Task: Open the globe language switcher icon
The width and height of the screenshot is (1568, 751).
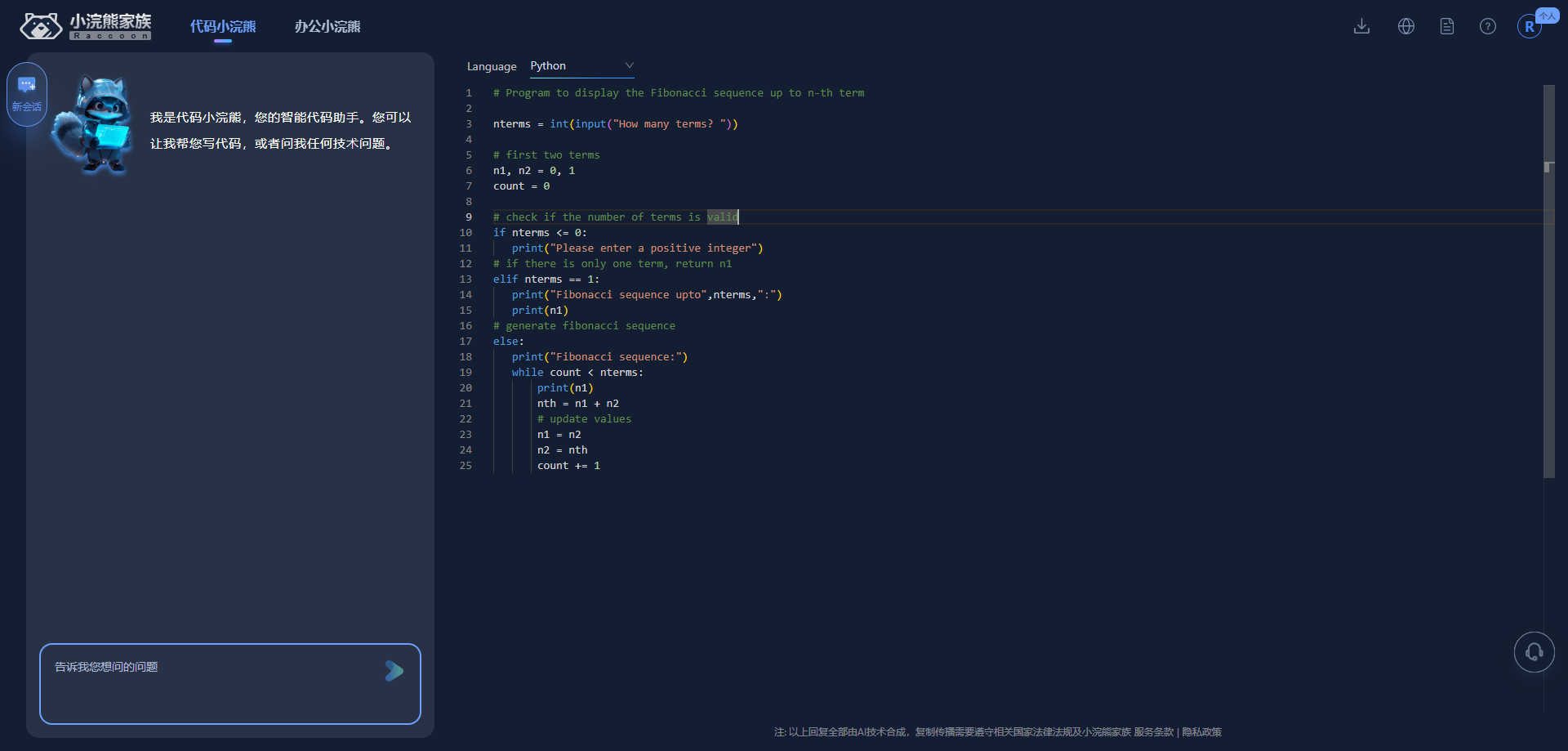Action: [x=1405, y=26]
